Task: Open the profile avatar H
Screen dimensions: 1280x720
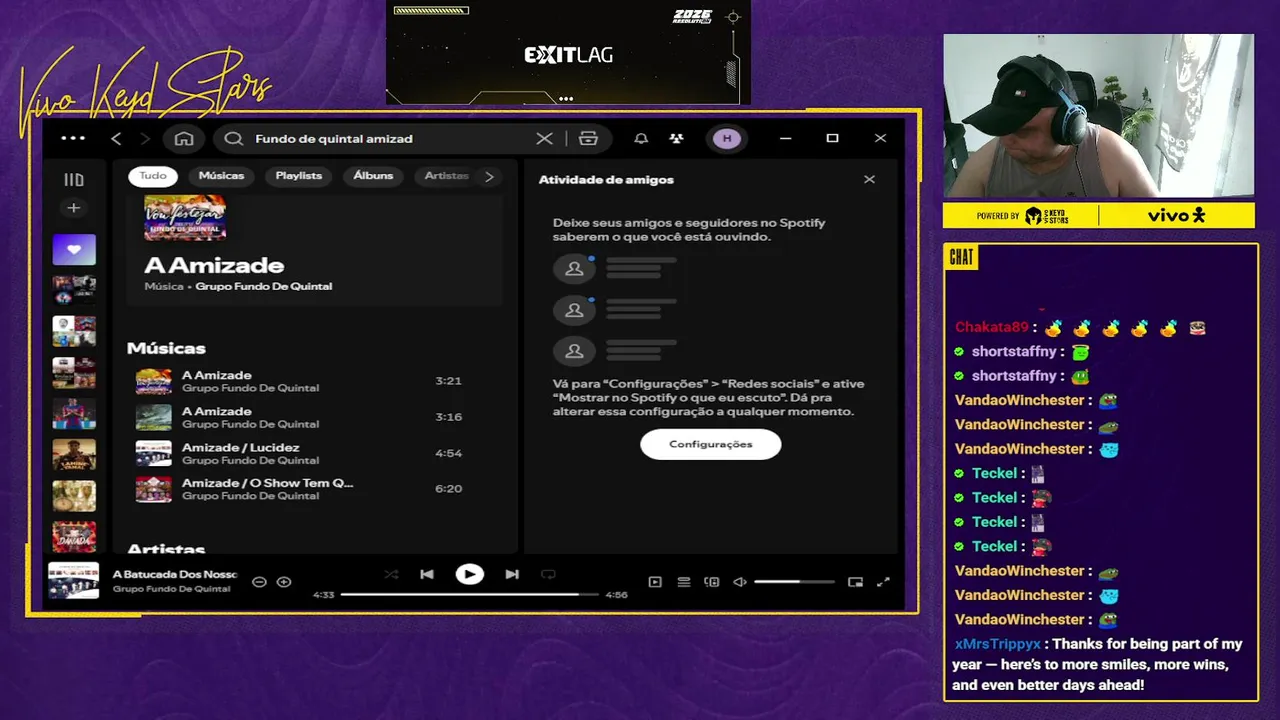Action: [x=727, y=139]
